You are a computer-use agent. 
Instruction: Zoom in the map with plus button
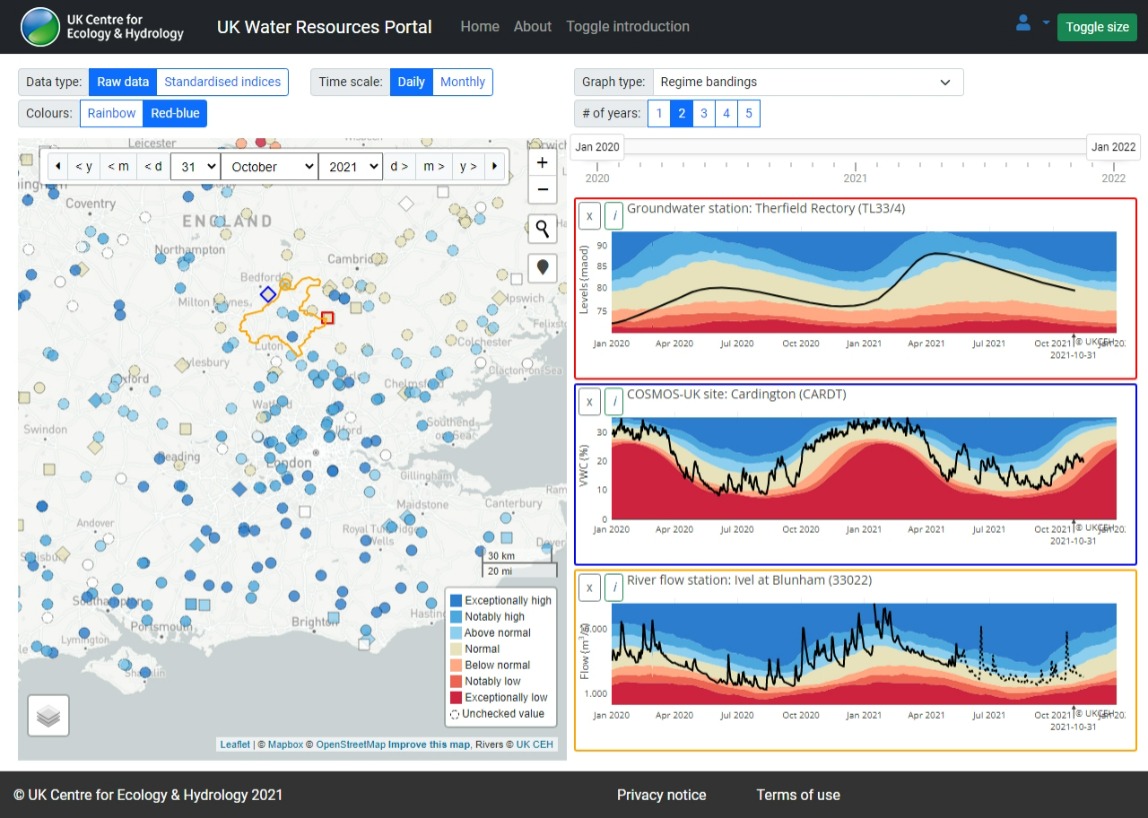542,163
